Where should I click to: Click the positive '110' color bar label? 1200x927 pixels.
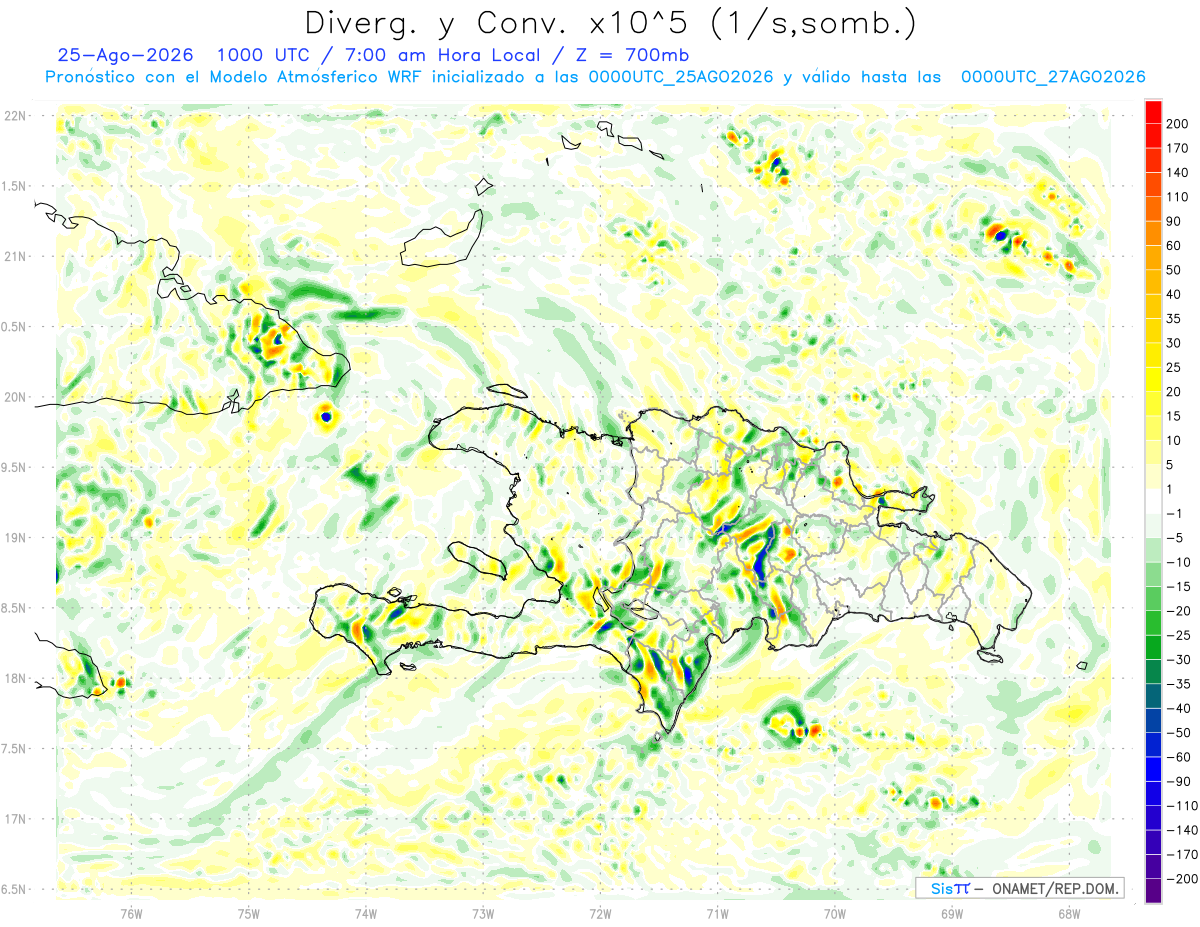coord(1179,196)
